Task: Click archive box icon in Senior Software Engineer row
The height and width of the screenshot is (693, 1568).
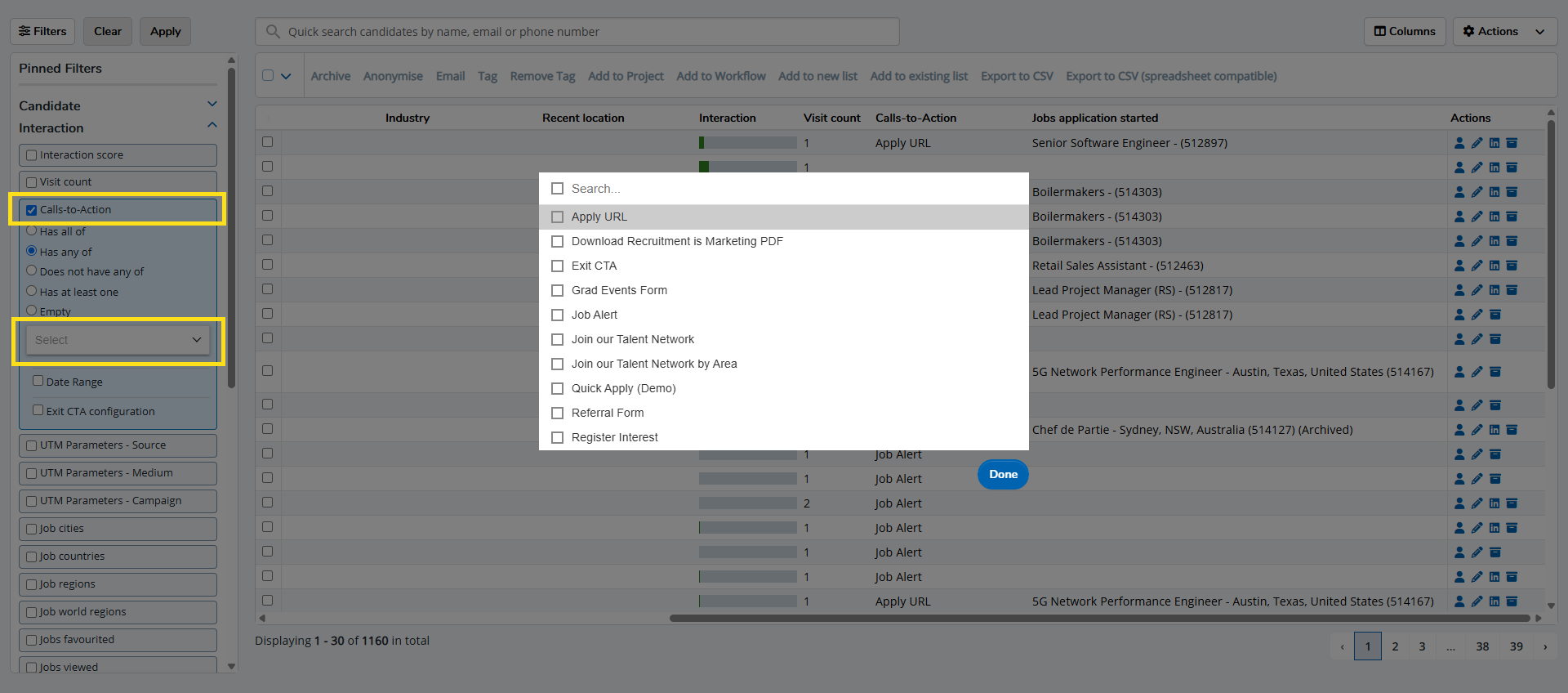Action: (x=1512, y=143)
